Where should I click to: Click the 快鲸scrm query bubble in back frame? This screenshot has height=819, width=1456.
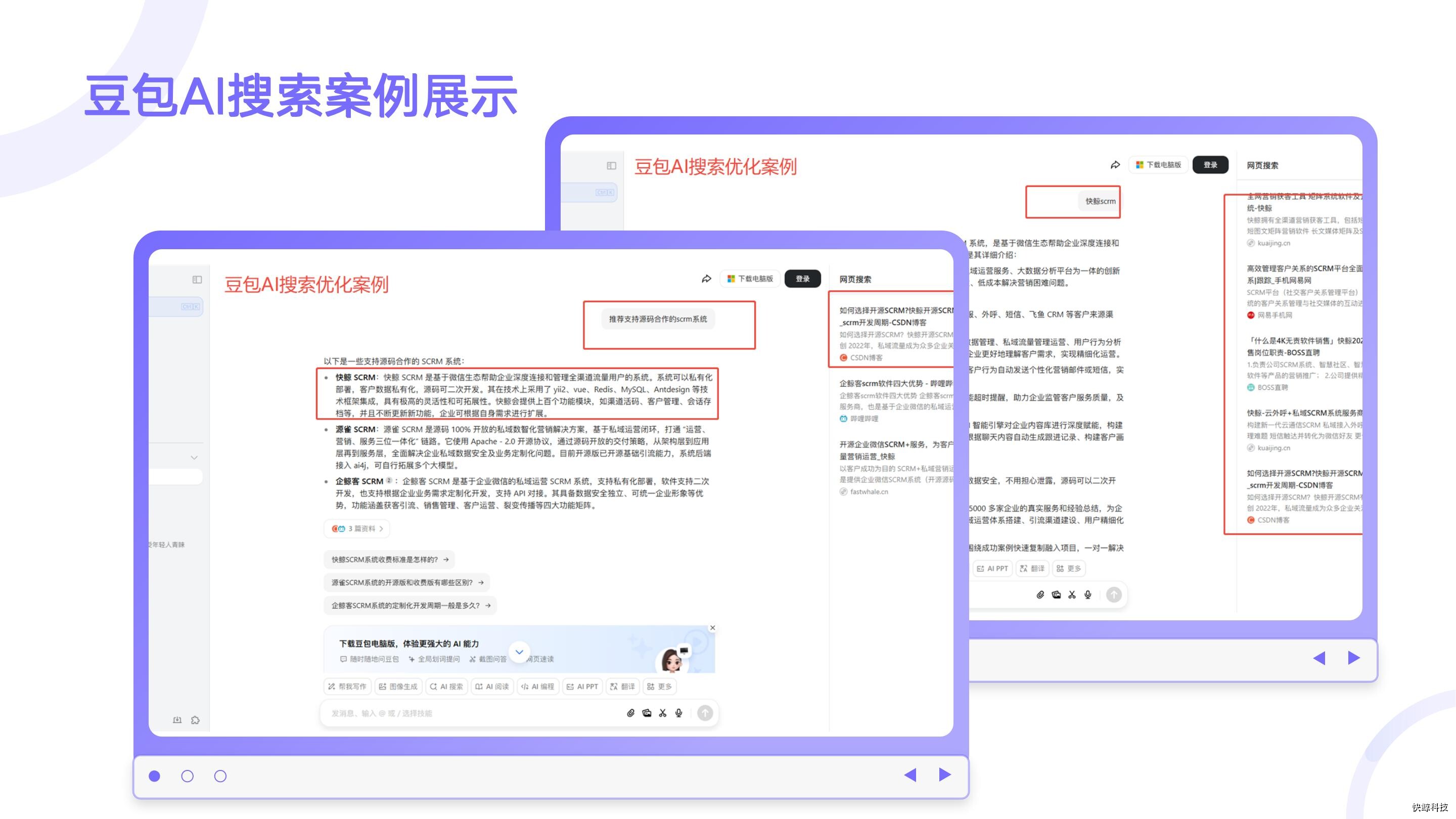click(1100, 201)
